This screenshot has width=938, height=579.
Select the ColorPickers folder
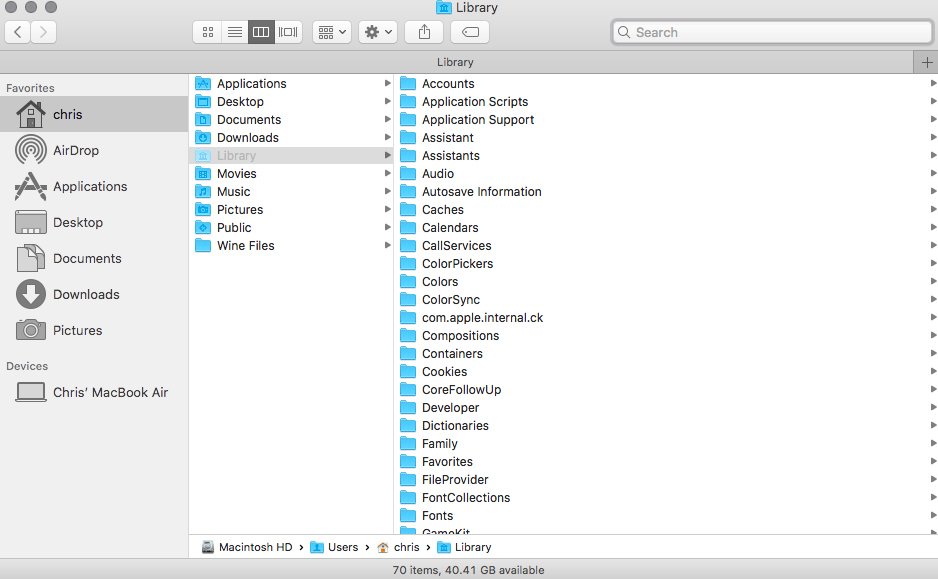pos(666,263)
